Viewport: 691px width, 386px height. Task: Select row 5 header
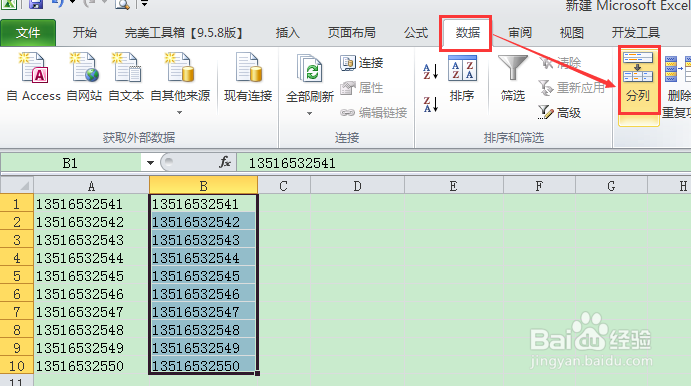click(x=17, y=276)
